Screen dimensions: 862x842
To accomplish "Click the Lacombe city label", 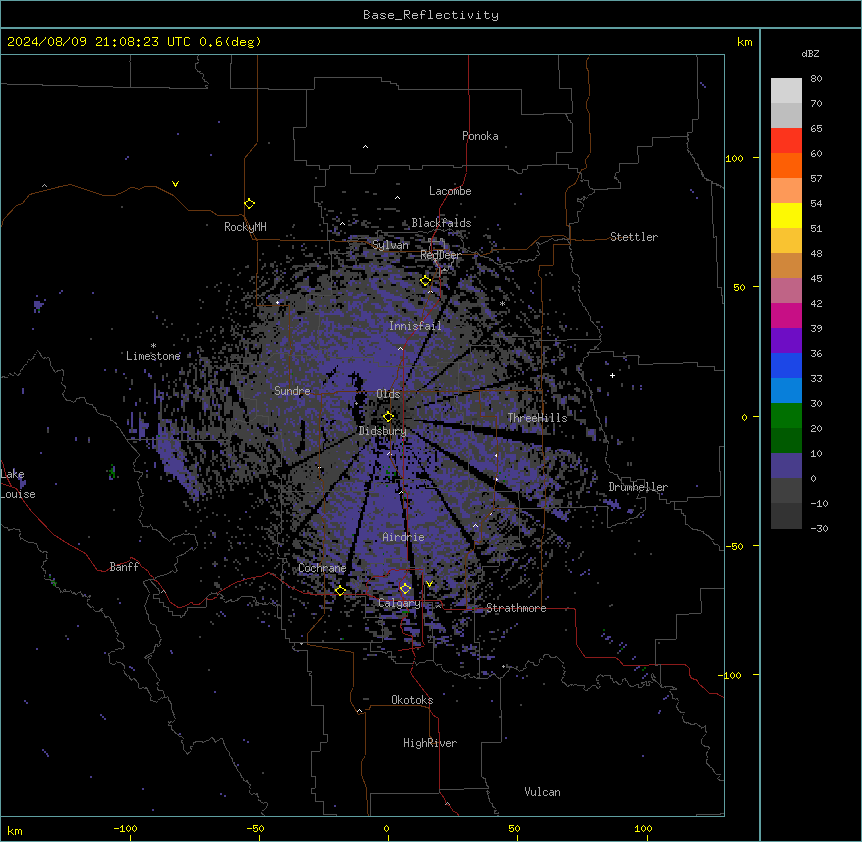I will [x=450, y=191].
